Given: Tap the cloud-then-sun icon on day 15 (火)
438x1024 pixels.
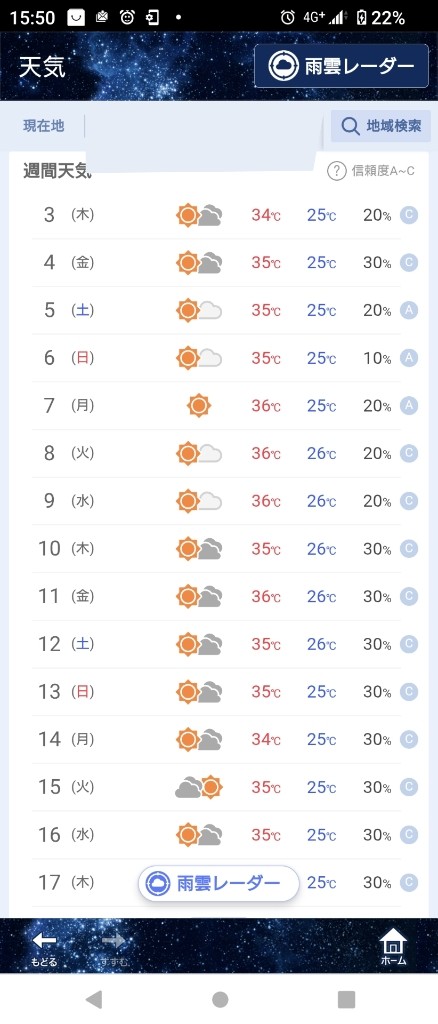Looking at the screenshot, I should [199, 787].
